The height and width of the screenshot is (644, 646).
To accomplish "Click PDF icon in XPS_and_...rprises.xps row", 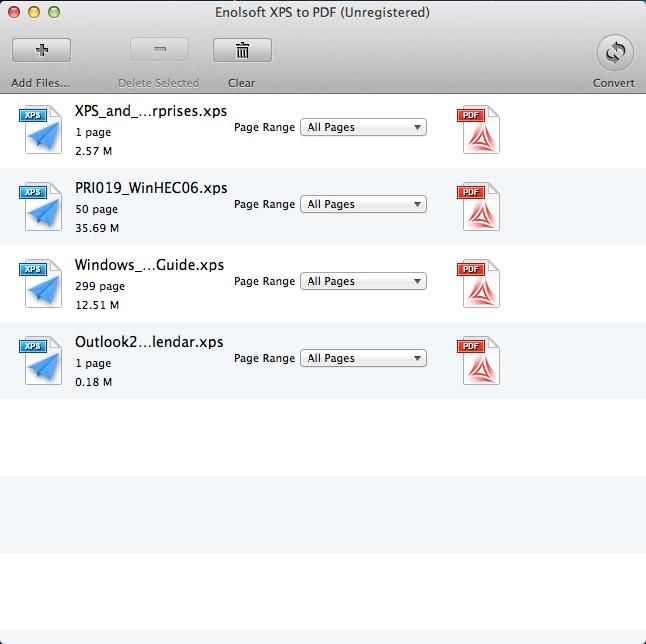I will coord(478,129).
